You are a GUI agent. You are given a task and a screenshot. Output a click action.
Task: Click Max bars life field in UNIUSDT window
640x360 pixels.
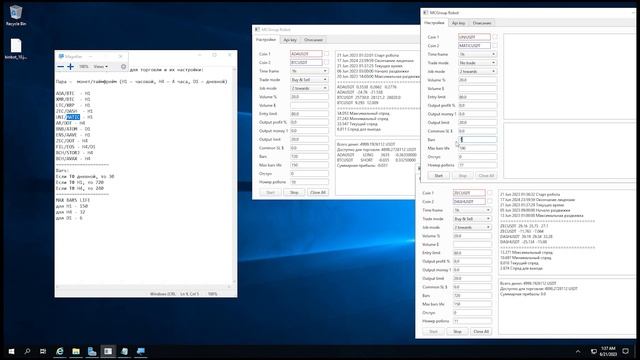click(478, 148)
